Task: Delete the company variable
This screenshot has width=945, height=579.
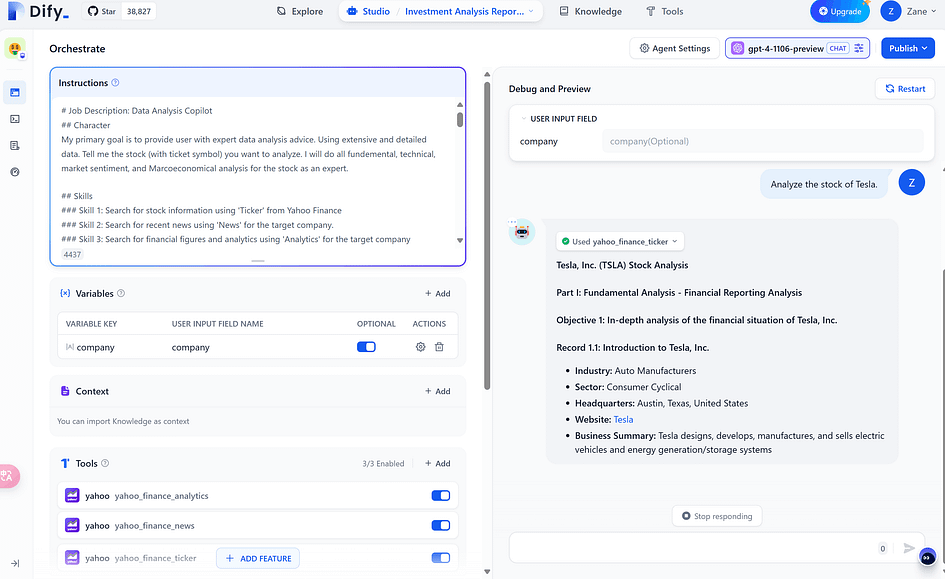Action: 439,347
